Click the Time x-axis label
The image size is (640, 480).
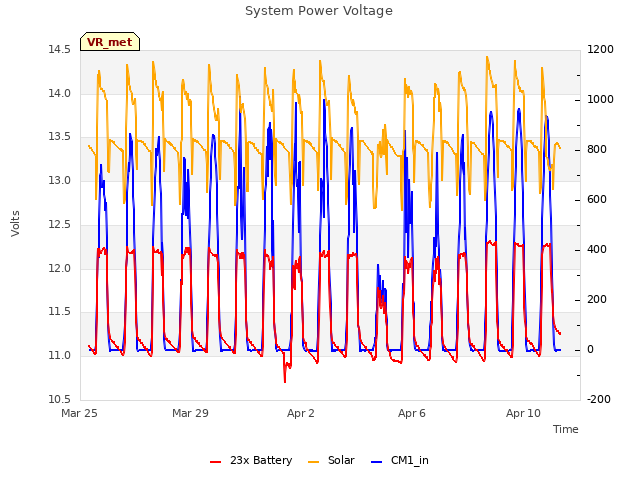click(566, 429)
